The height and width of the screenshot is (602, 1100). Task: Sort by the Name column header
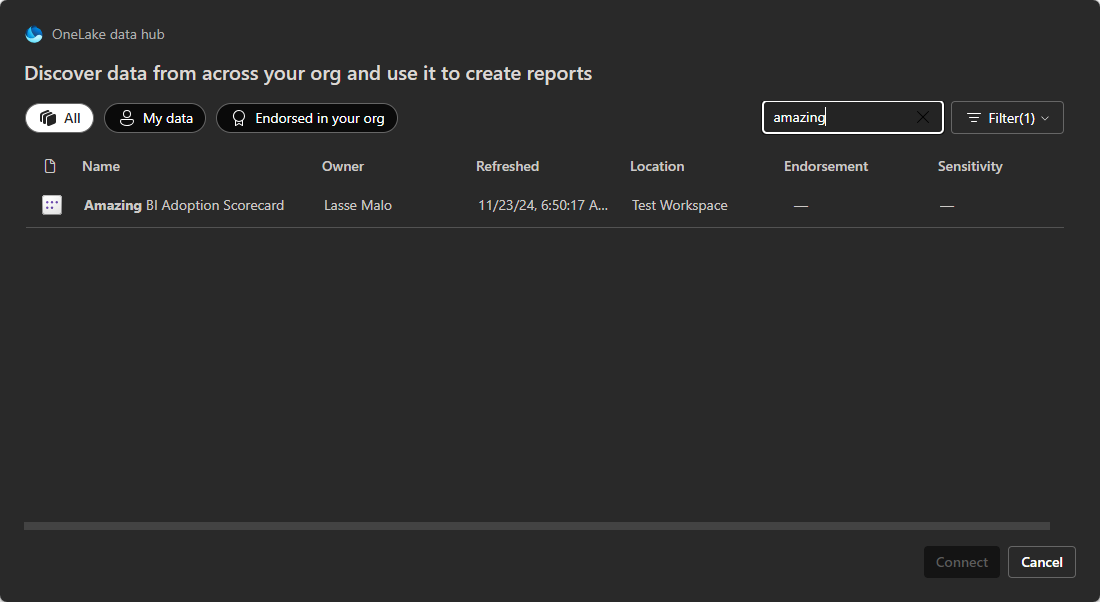pos(101,166)
